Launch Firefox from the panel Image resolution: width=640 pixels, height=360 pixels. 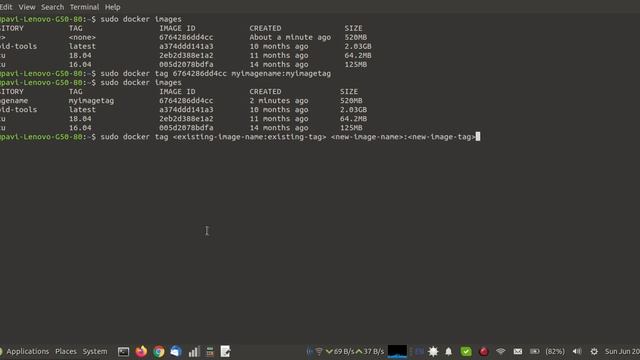coord(141,351)
